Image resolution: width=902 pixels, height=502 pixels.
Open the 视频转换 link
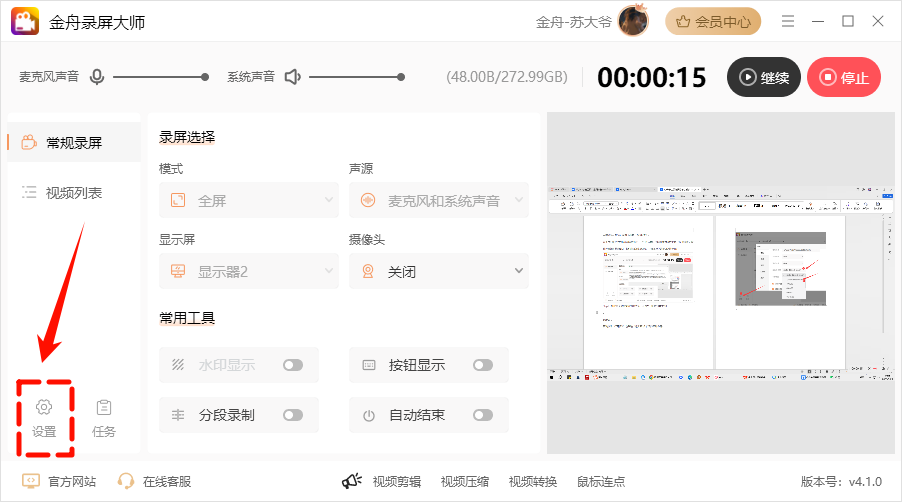[533, 482]
